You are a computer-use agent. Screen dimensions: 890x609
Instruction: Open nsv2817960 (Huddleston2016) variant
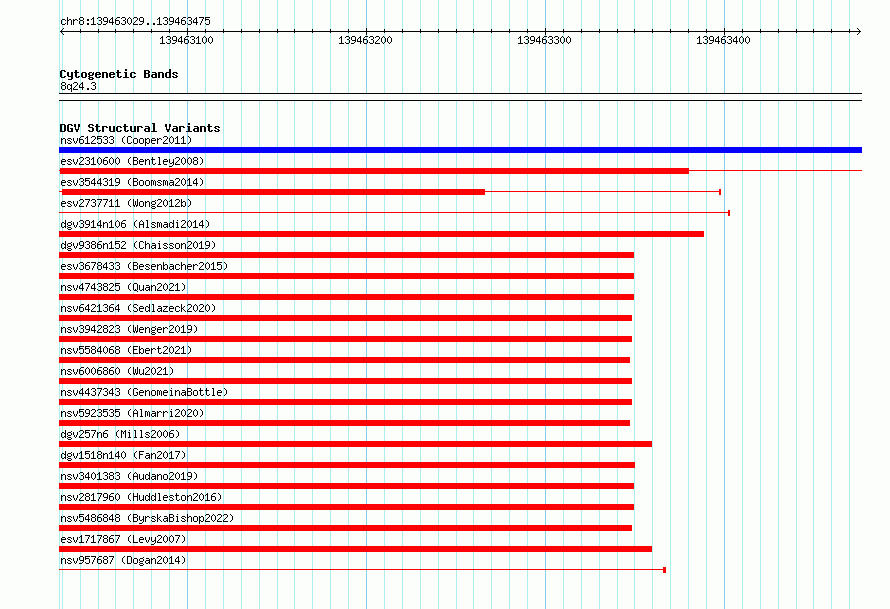click(x=141, y=497)
